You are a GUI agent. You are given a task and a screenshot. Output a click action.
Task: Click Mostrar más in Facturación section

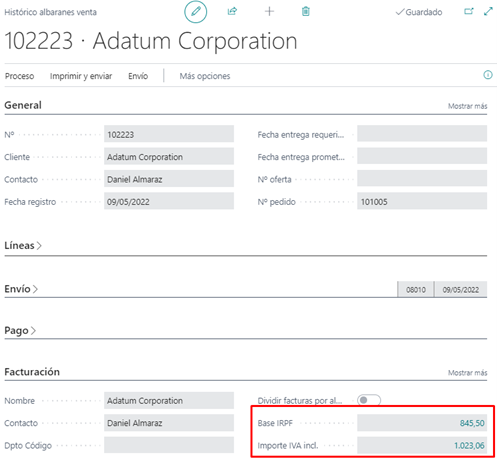pos(467,373)
